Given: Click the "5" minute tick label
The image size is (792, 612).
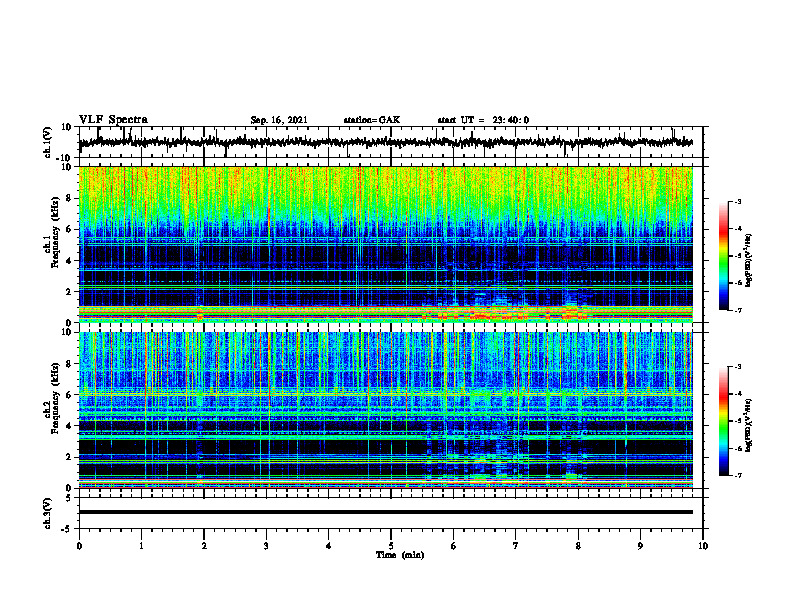Looking at the screenshot, I should [x=391, y=546].
